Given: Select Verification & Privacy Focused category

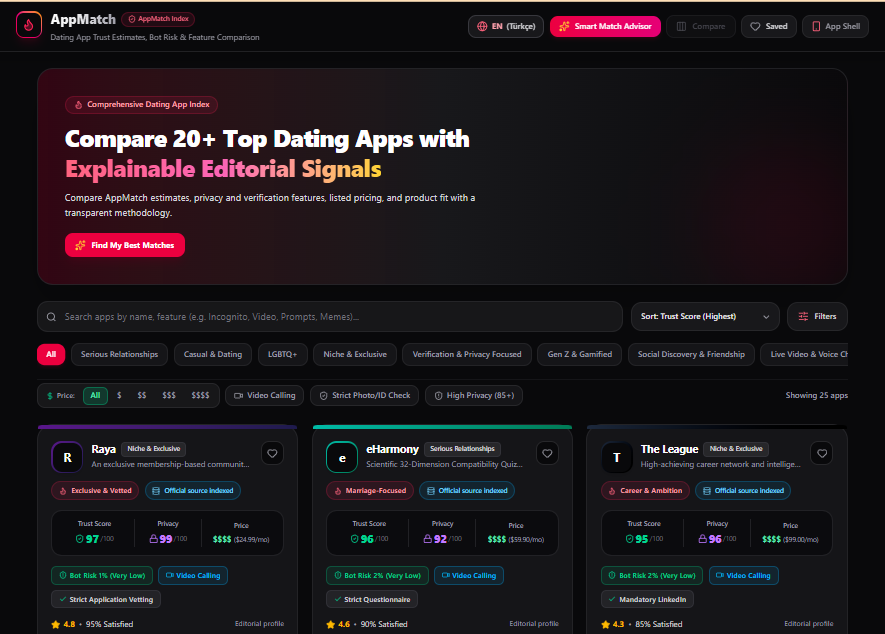Looking at the screenshot, I should point(467,355).
